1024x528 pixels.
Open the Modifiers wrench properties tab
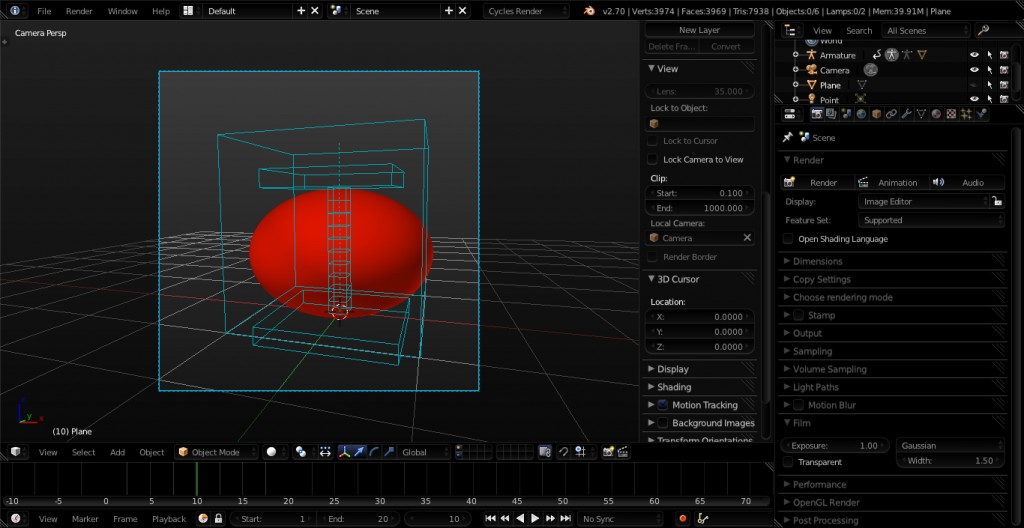[906, 114]
